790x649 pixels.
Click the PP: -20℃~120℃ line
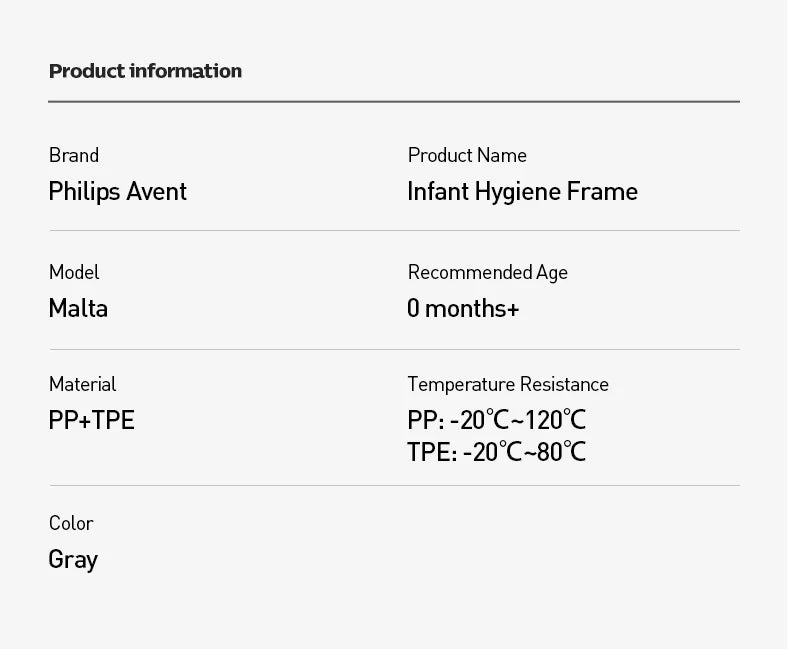pyautogui.click(x=496, y=420)
